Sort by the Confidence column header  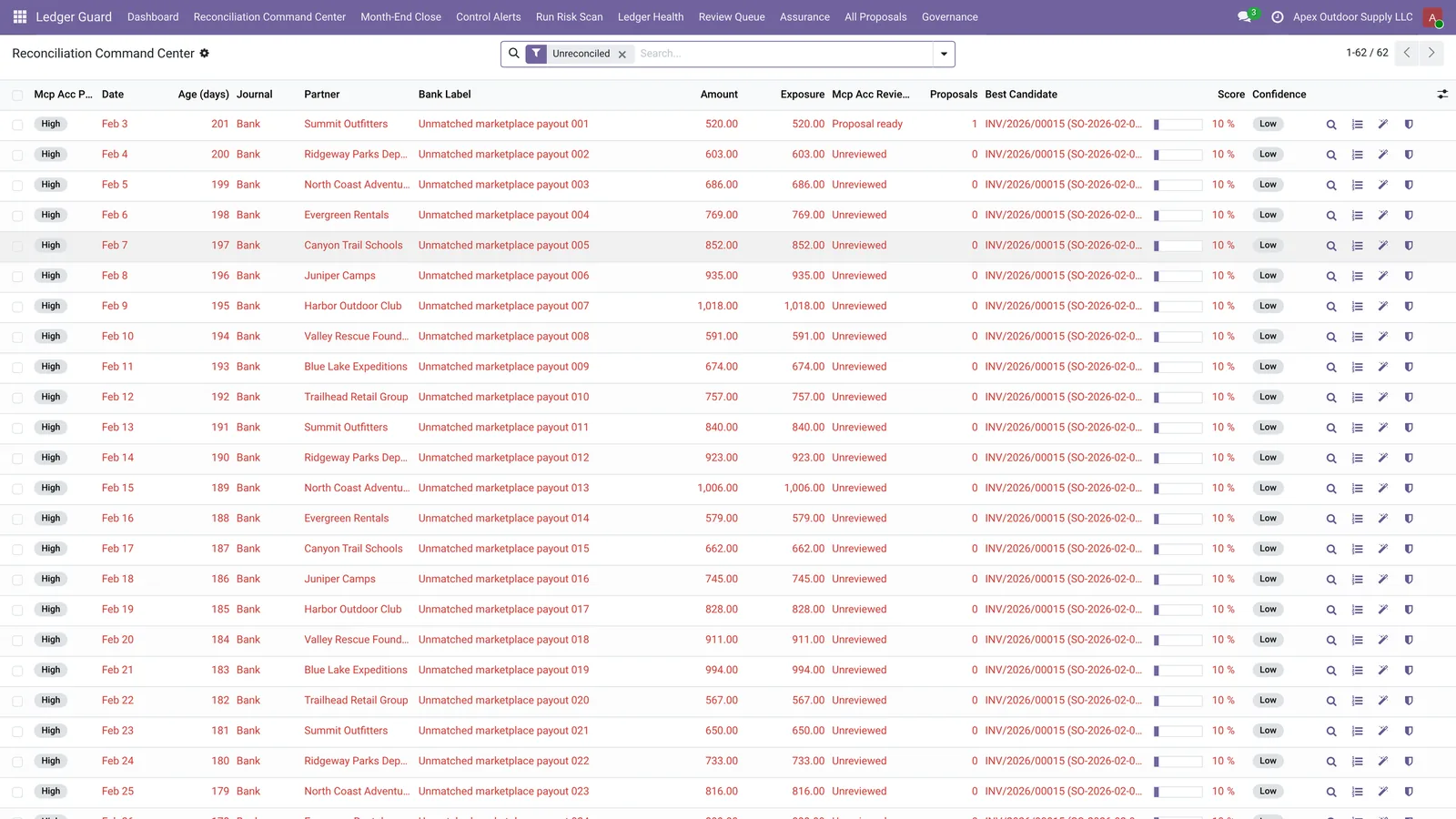[x=1279, y=95]
